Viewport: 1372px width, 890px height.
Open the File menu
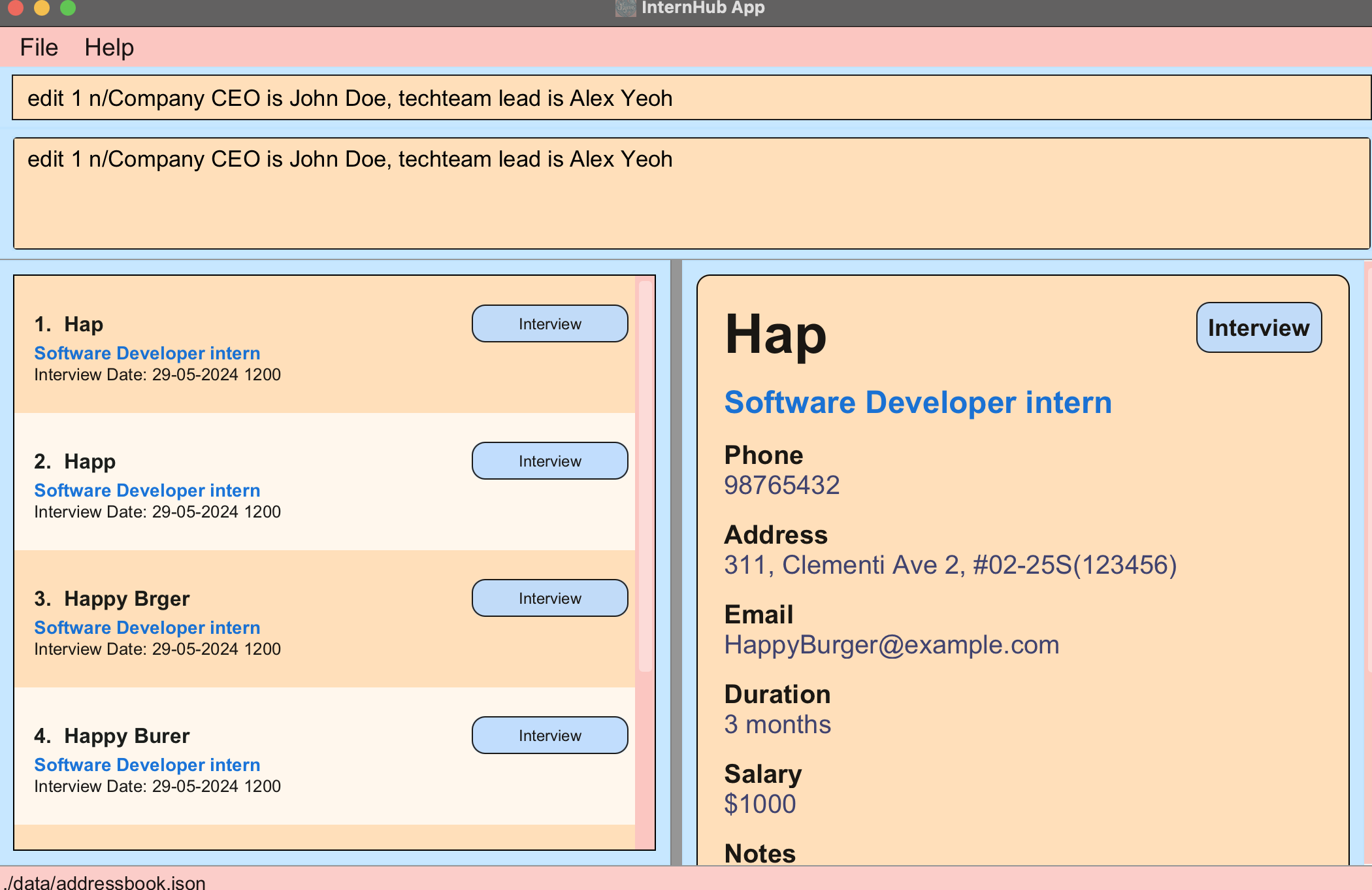click(39, 48)
